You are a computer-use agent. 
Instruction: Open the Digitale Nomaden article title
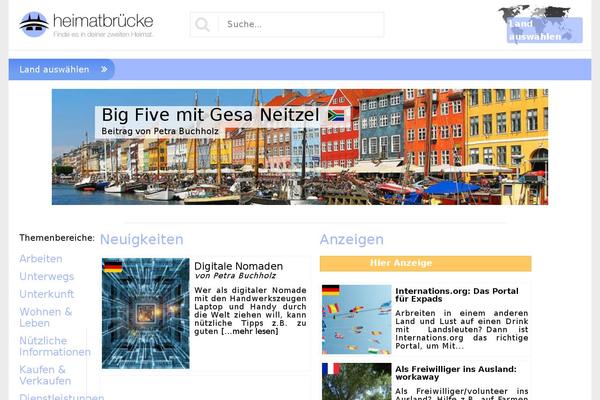(x=238, y=266)
